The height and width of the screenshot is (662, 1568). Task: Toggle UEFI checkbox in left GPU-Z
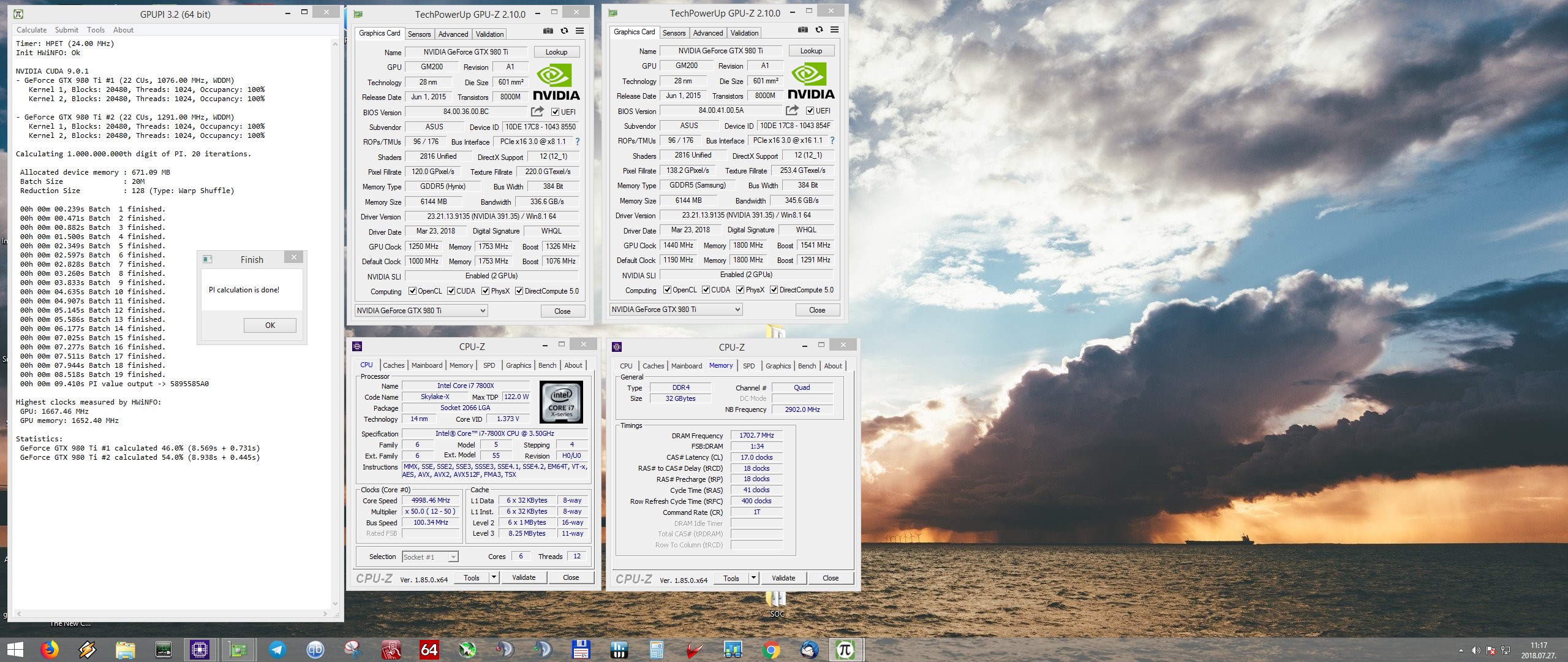(555, 112)
